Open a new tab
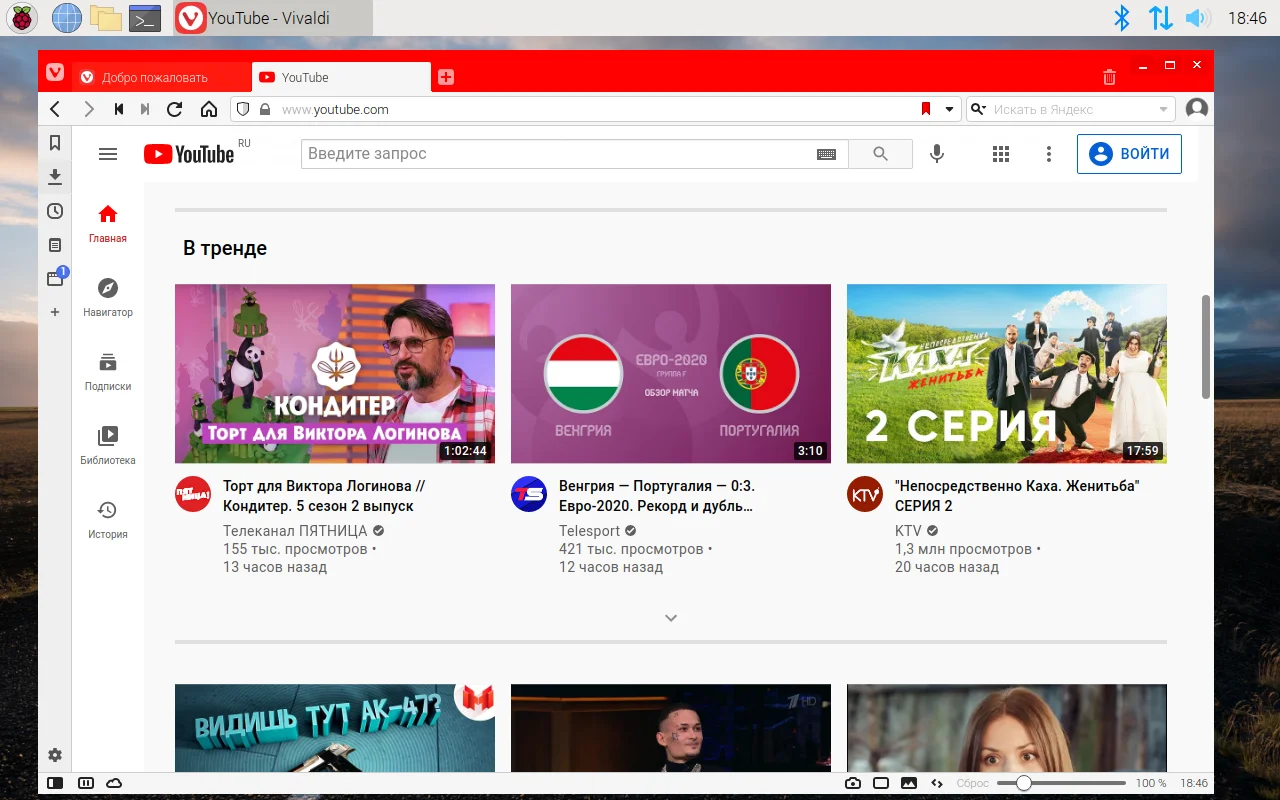This screenshot has height=800, width=1280. coord(446,77)
